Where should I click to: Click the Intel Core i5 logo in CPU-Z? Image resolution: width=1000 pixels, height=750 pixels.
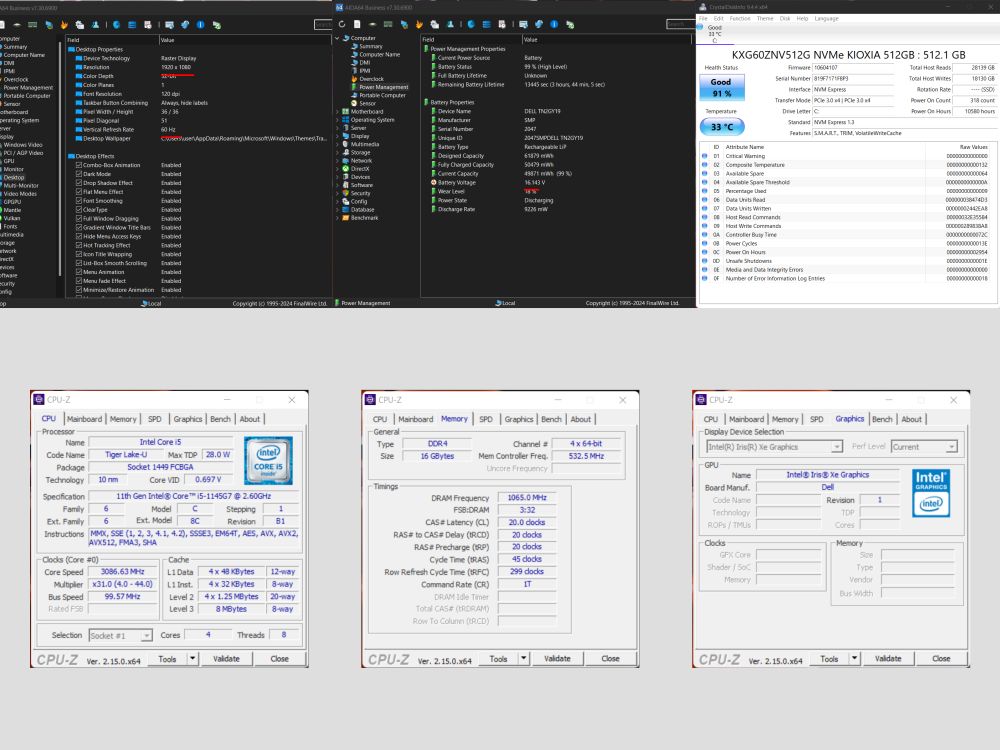tap(268, 460)
